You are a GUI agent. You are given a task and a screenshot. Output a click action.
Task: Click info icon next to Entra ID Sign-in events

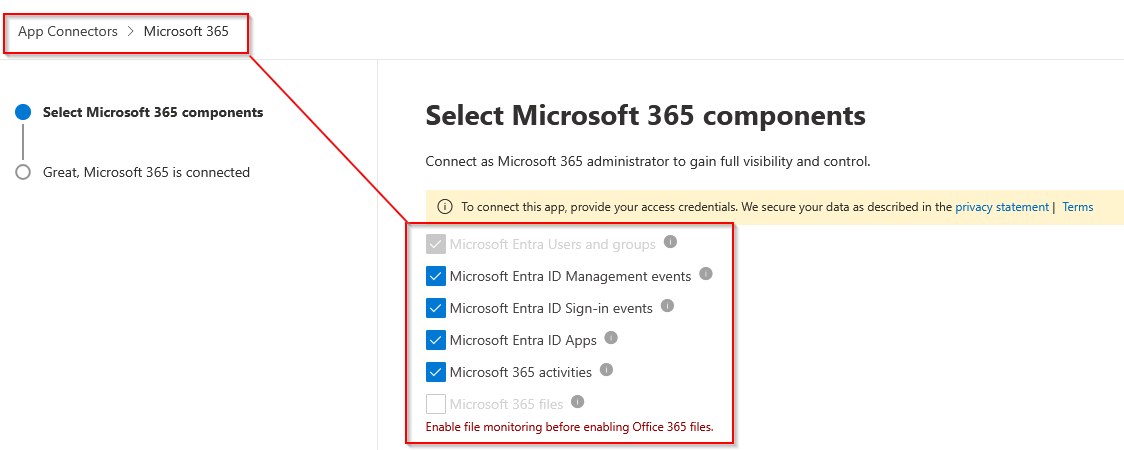point(668,306)
